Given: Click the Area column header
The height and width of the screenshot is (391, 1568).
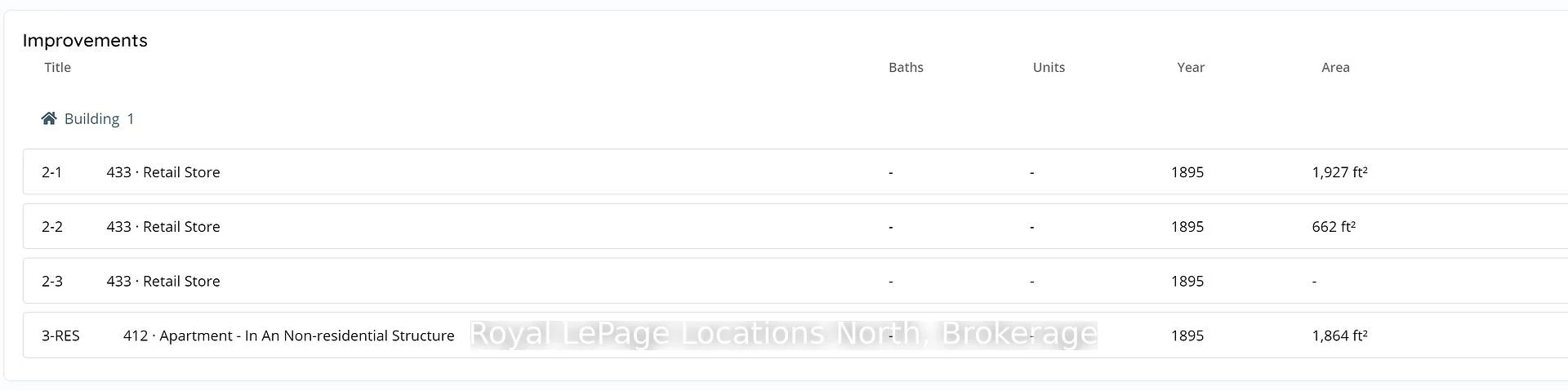Looking at the screenshot, I should [x=1335, y=67].
